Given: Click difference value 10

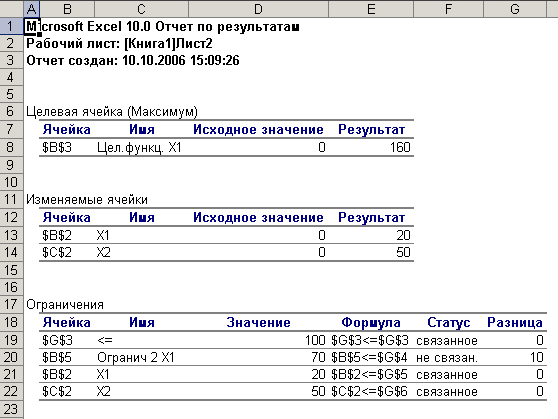Looking at the screenshot, I should click(536, 357).
